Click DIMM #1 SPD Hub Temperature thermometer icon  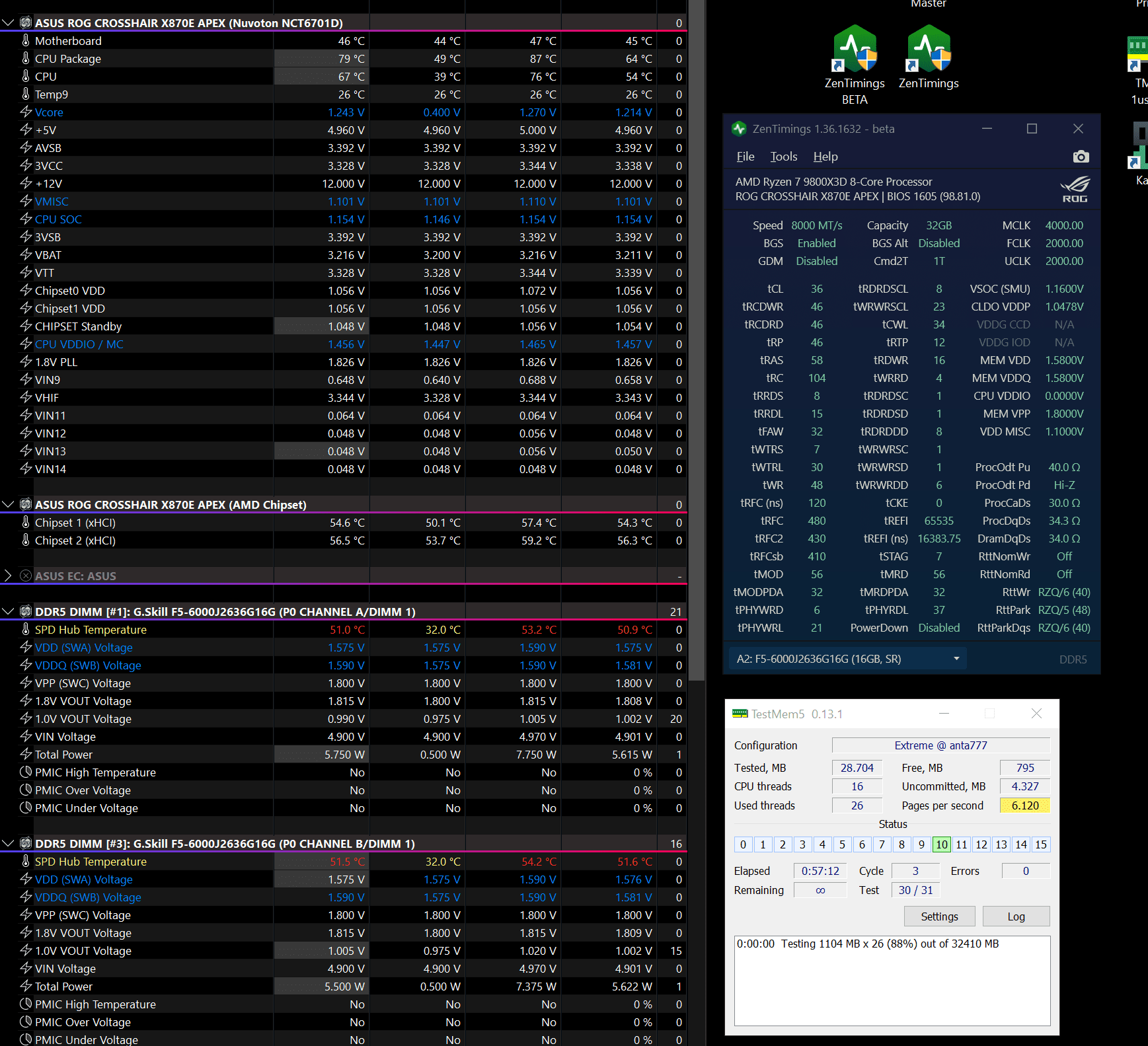click(26, 629)
